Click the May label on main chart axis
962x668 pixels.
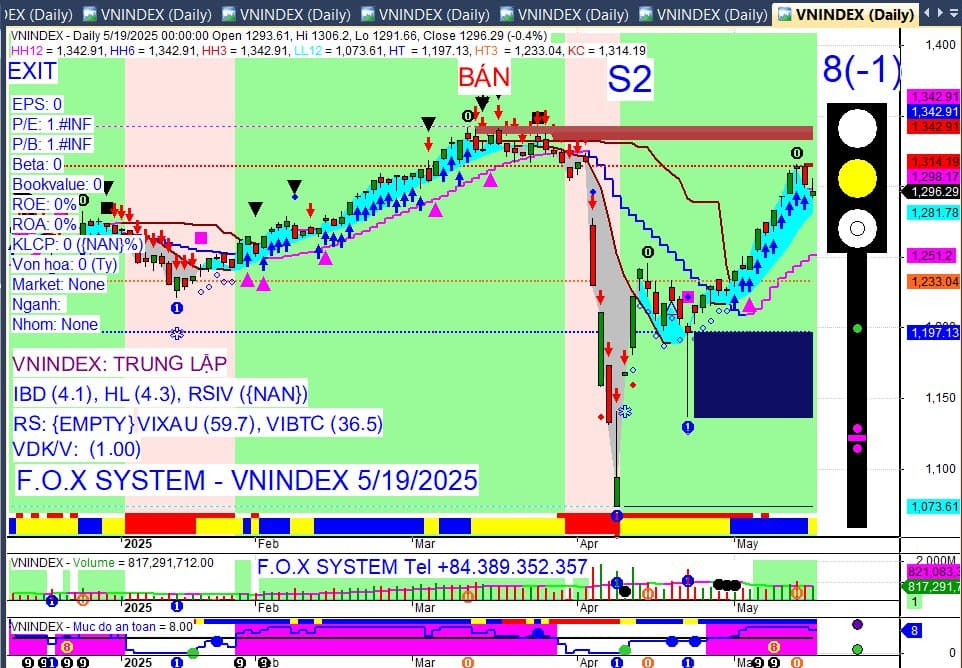coord(747,543)
